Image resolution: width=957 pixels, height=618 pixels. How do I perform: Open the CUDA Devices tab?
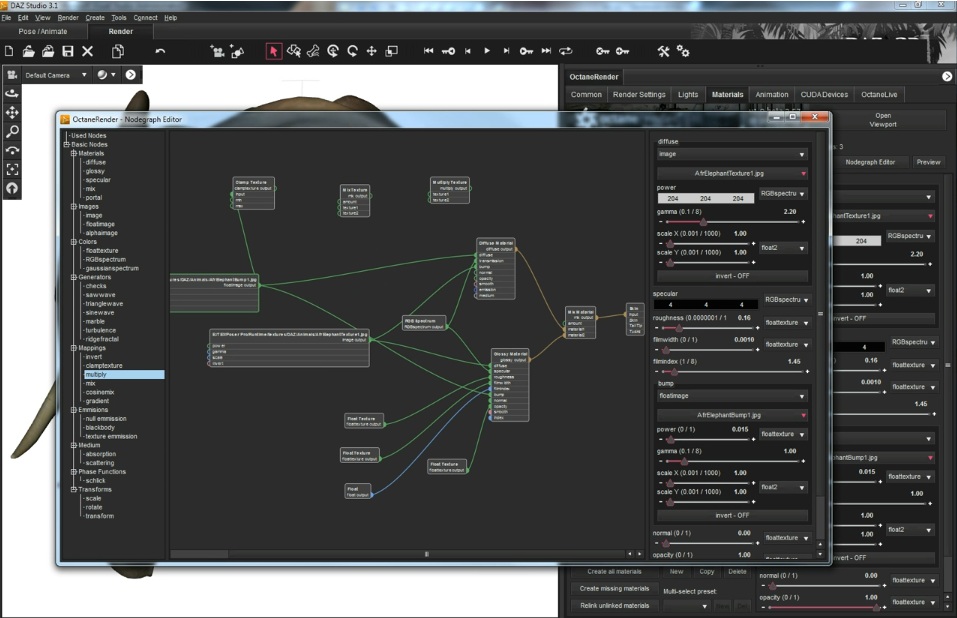click(824, 95)
